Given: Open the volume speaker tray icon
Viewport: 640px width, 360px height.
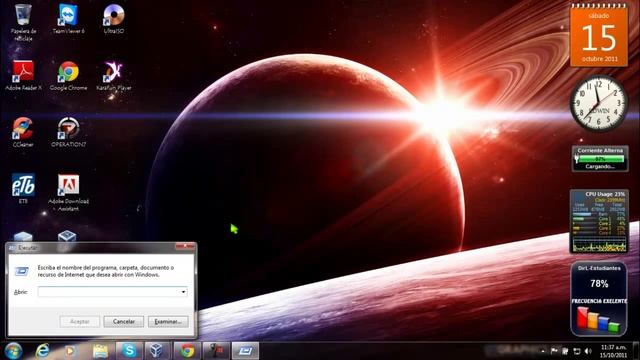Looking at the screenshot, I should pyautogui.click(x=588, y=351).
